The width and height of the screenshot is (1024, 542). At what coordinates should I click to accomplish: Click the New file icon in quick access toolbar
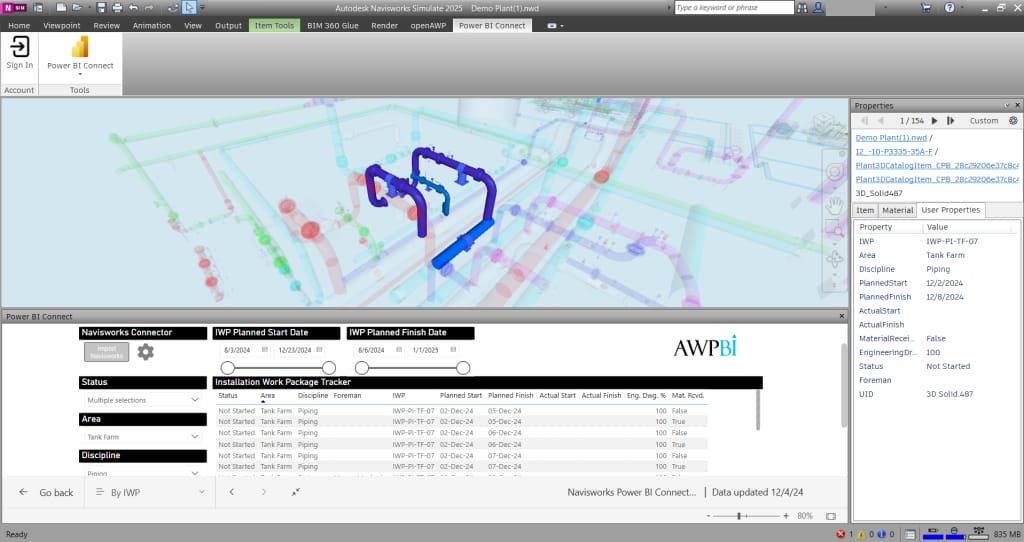coord(61,8)
